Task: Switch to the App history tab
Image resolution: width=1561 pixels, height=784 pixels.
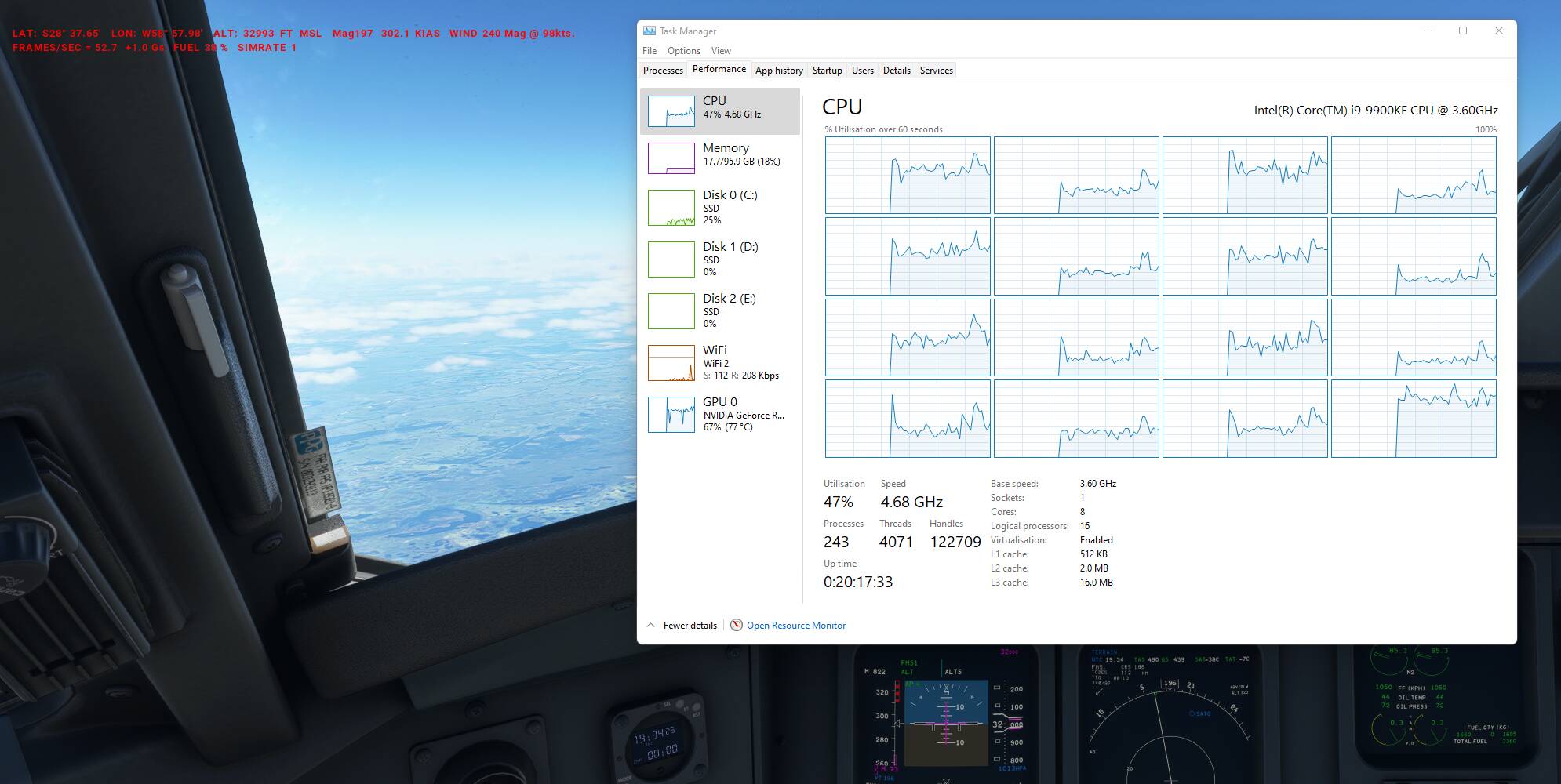Action: 779,71
